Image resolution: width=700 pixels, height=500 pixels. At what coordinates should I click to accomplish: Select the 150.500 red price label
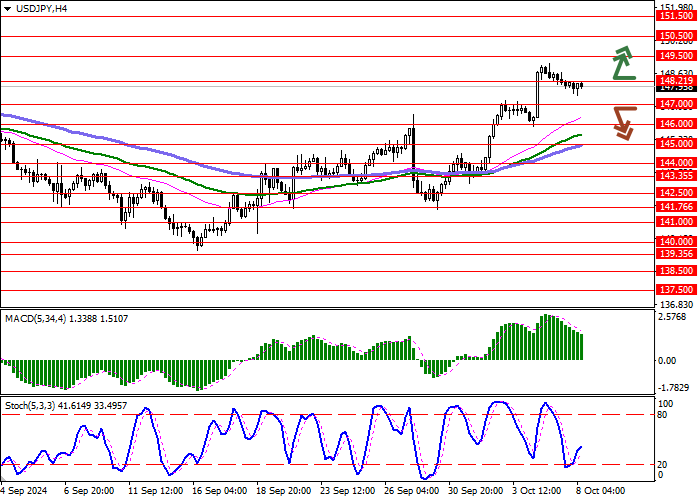pyautogui.click(x=676, y=36)
